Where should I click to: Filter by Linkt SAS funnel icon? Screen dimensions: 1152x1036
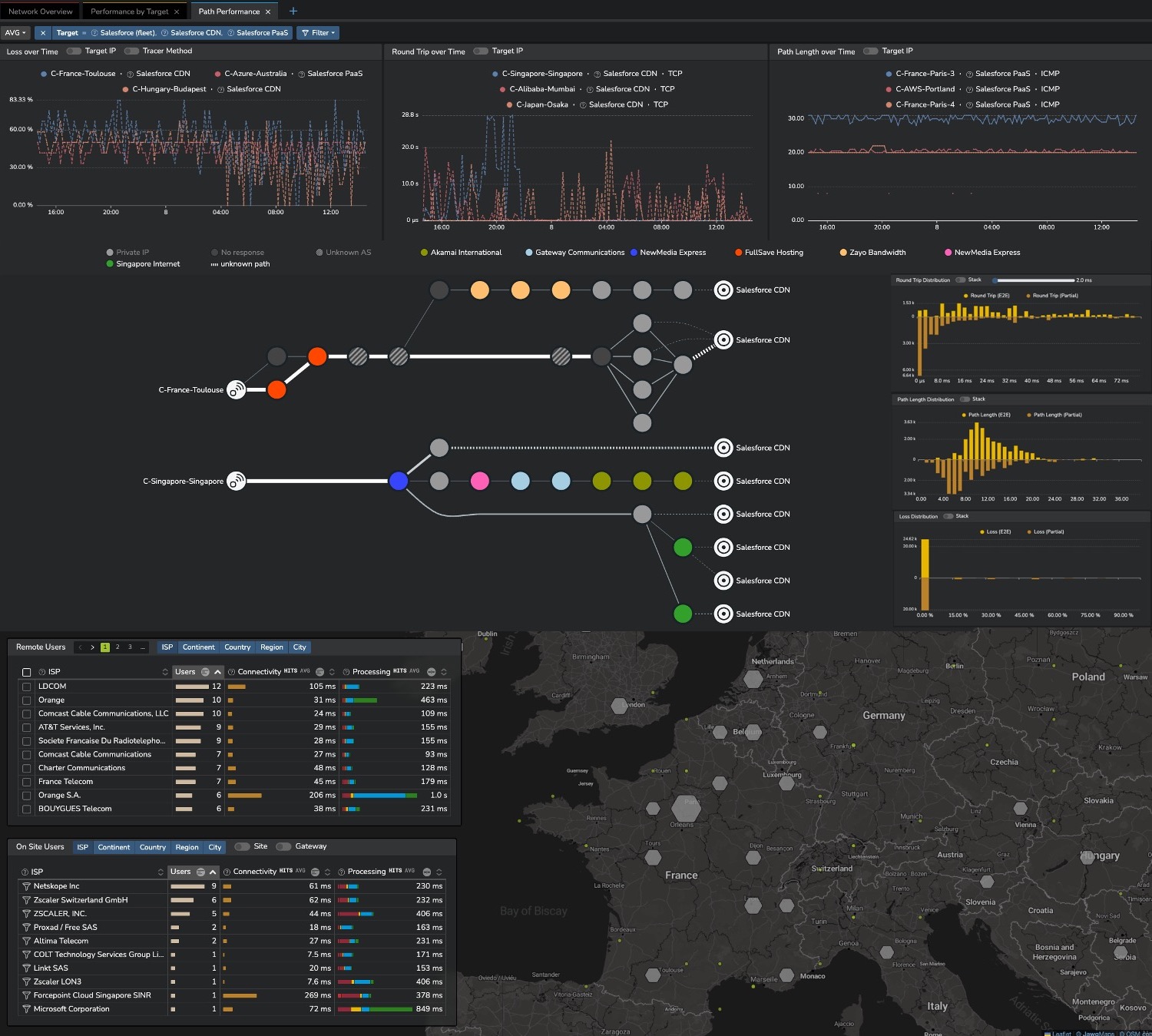[x=26, y=968]
